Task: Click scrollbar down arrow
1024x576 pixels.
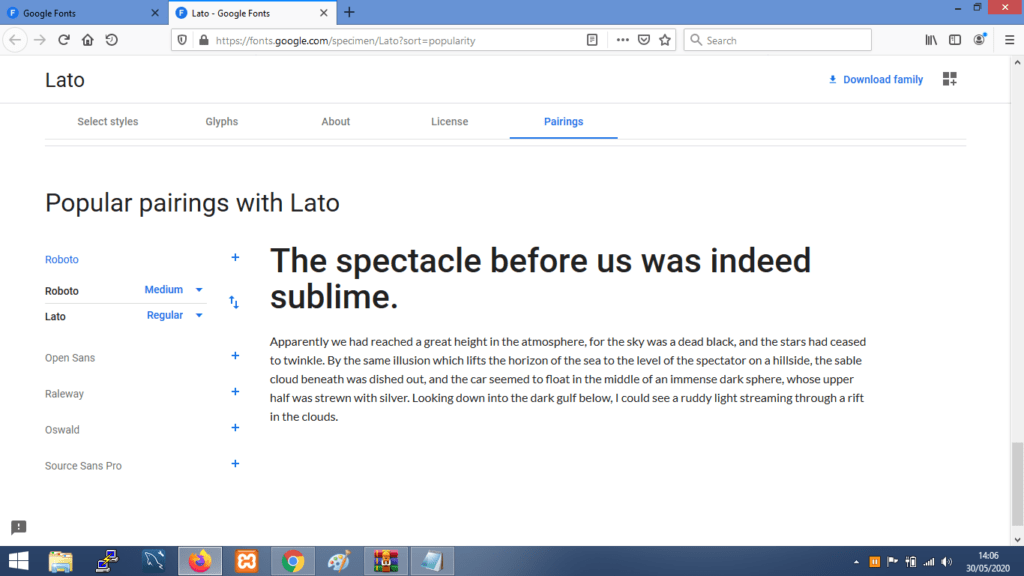Action: [x=1017, y=540]
